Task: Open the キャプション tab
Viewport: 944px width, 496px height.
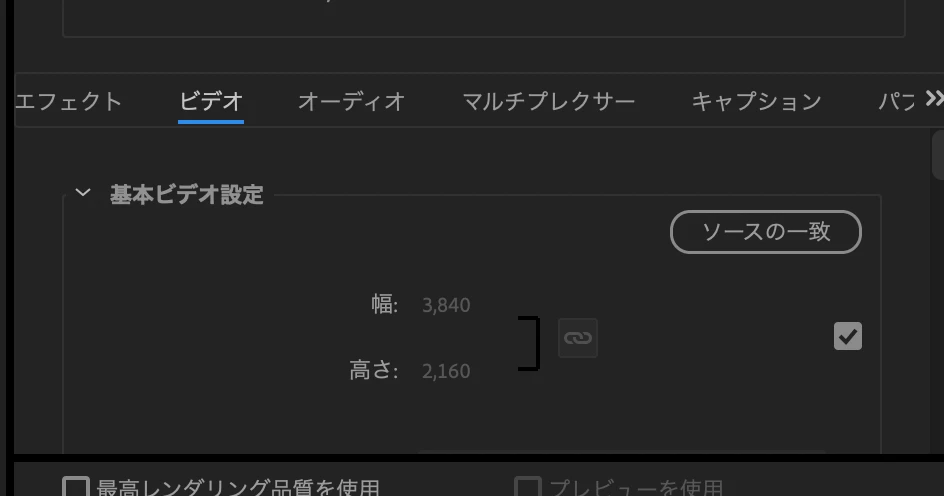Action: [756, 101]
